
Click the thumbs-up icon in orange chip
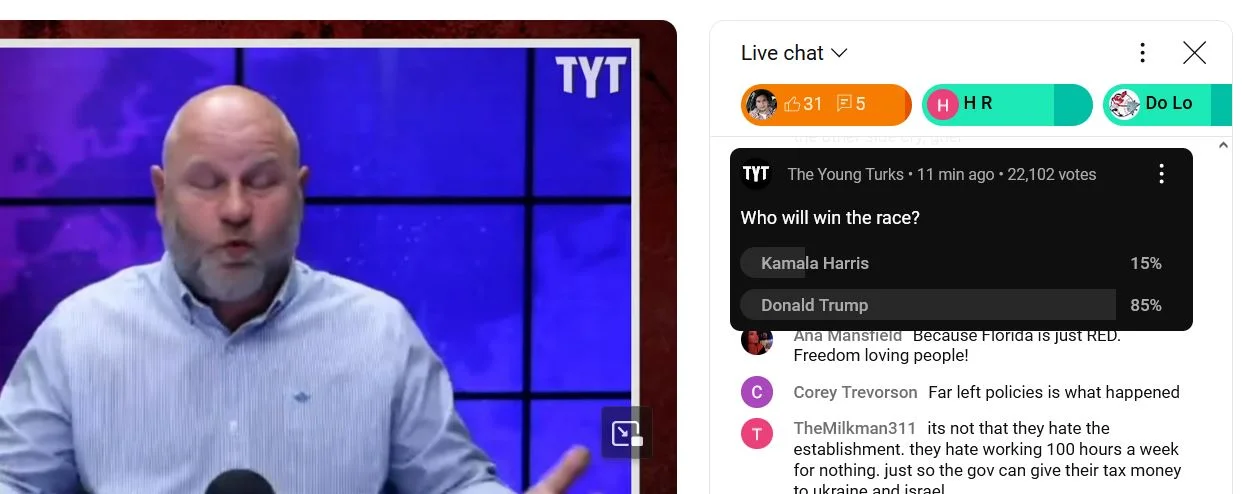pos(792,104)
